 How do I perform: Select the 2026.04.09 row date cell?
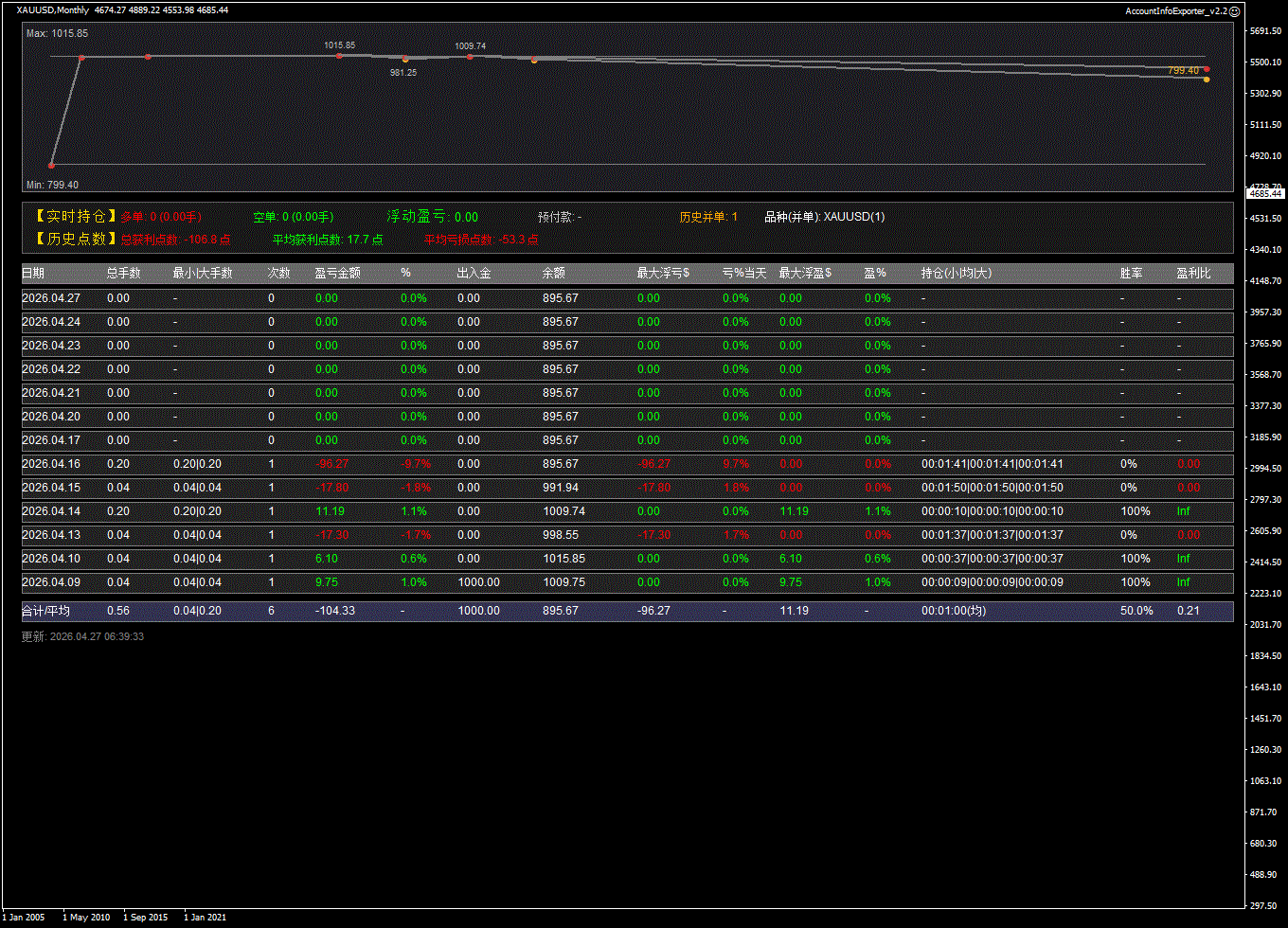point(51,582)
